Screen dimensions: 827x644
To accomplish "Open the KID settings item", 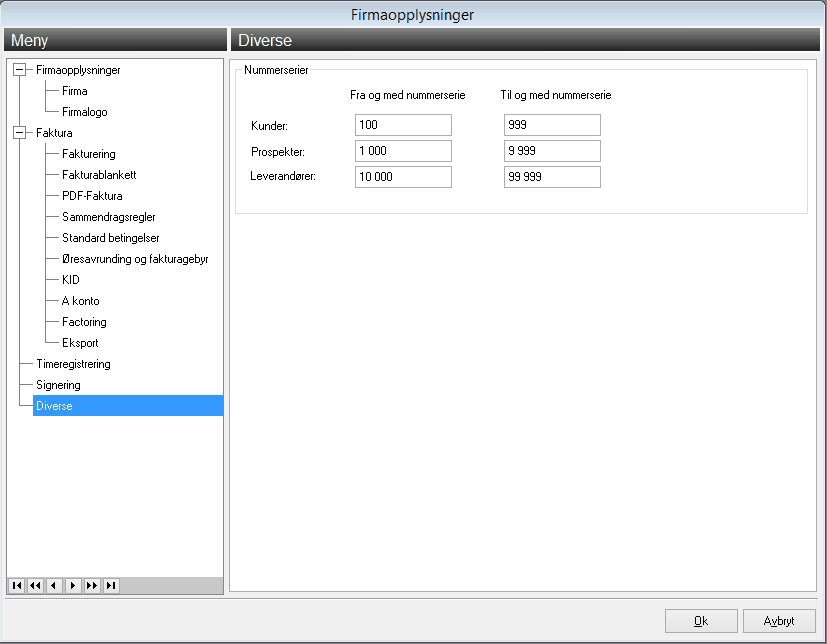I will pyautogui.click(x=71, y=280).
